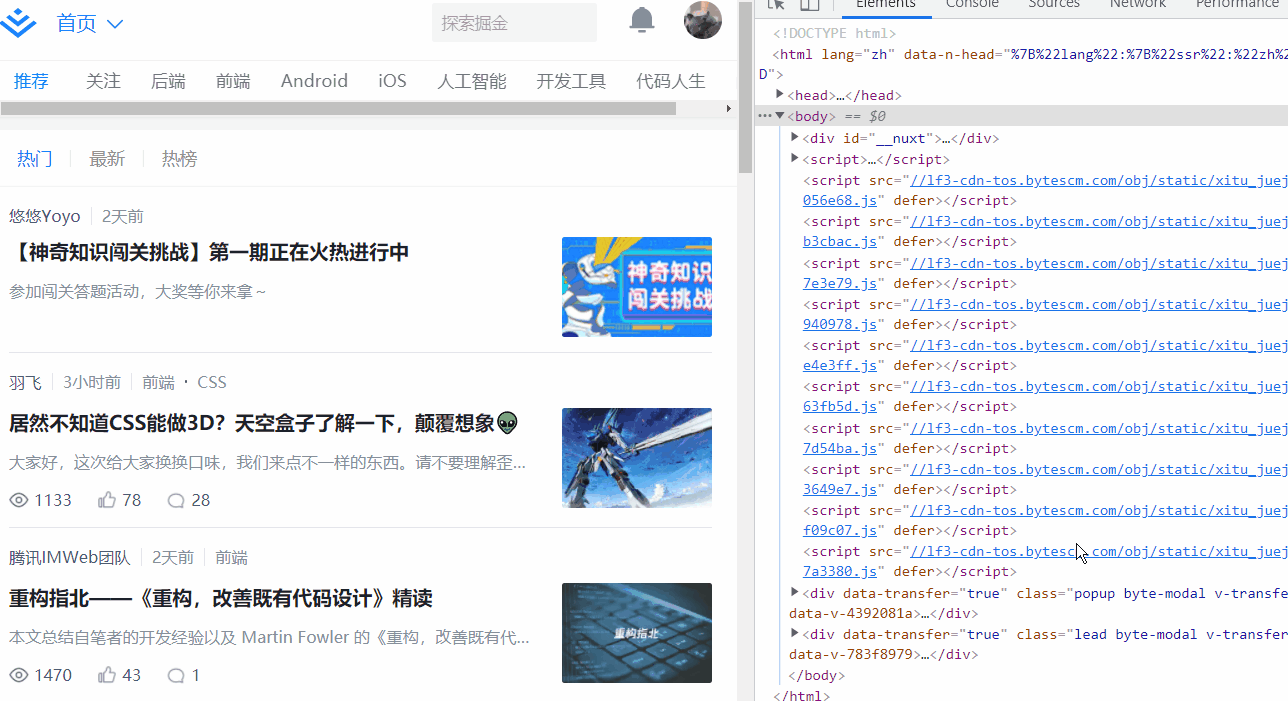Switch to the Console DevTools tab

pos(972,4)
